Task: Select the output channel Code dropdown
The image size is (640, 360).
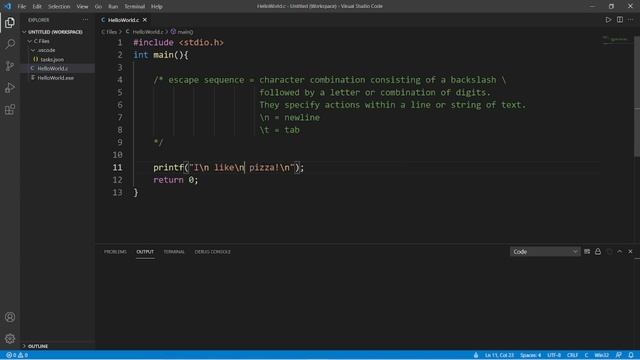Action: (x=545, y=251)
